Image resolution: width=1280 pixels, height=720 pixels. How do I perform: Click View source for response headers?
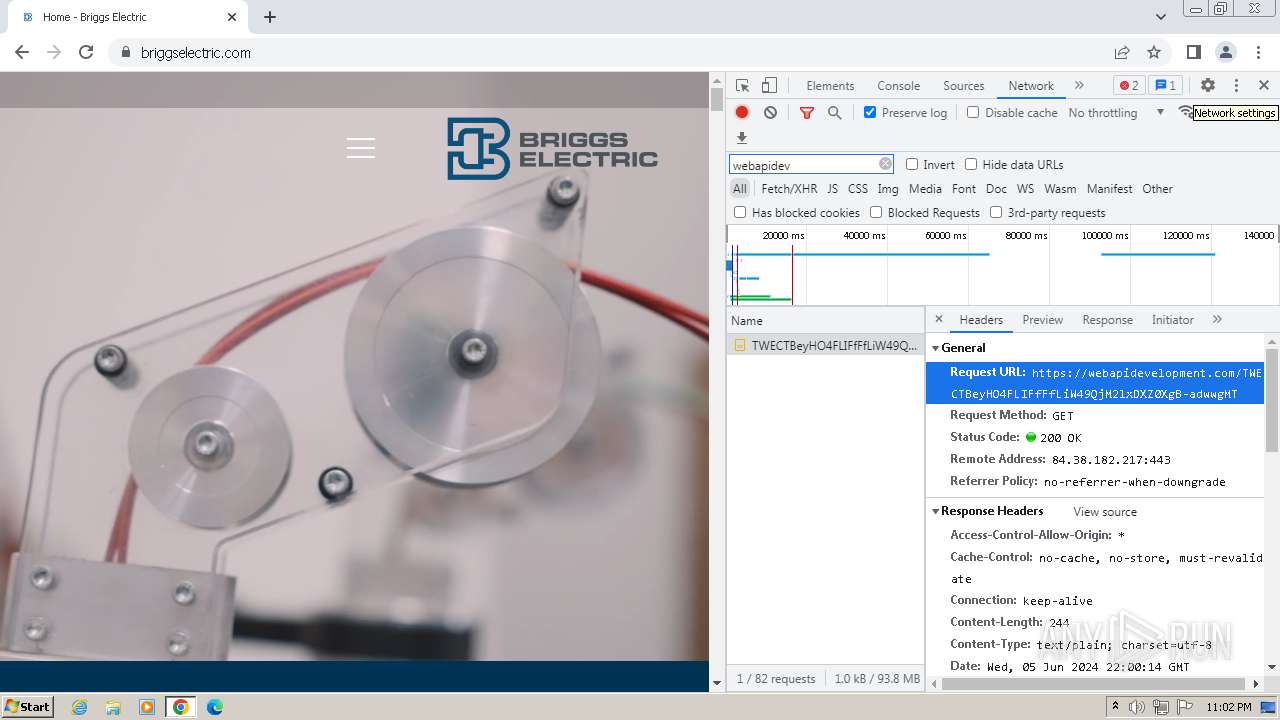(x=1105, y=511)
